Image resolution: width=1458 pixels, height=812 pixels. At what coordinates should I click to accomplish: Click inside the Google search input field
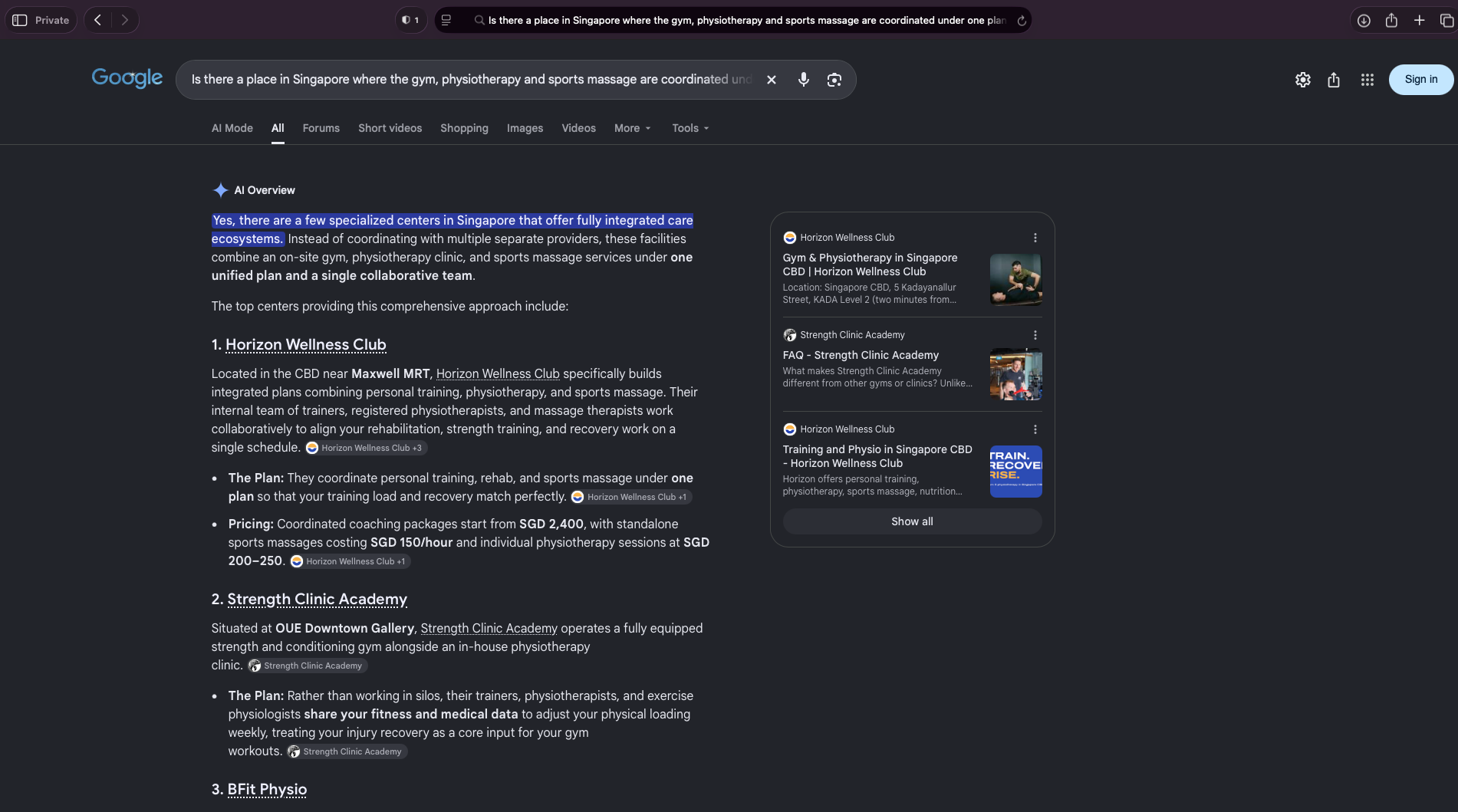coord(471,80)
